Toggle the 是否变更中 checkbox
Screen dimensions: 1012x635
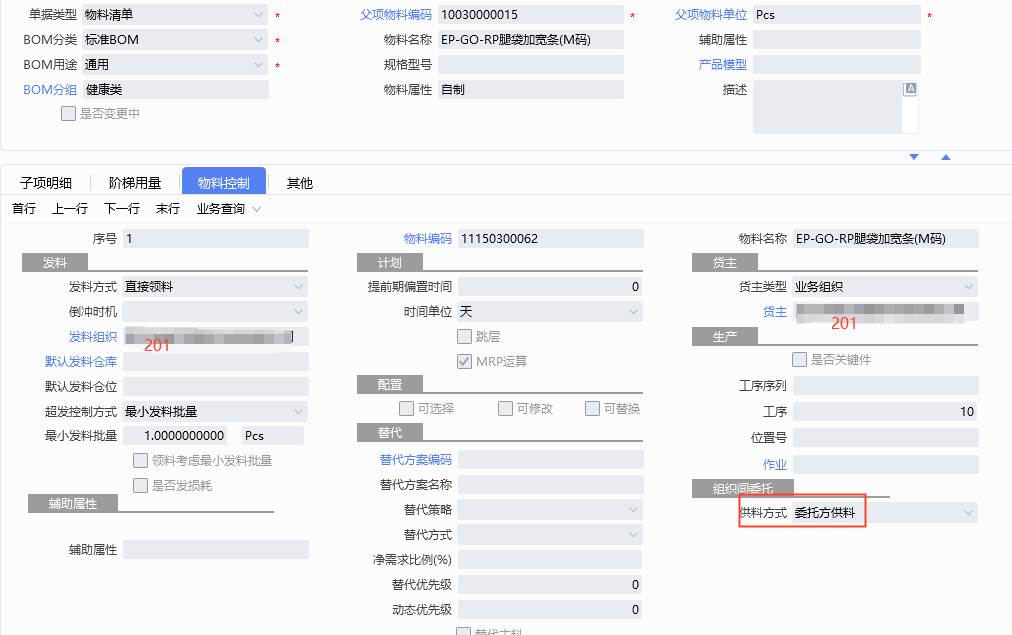[x=68, y=114]
